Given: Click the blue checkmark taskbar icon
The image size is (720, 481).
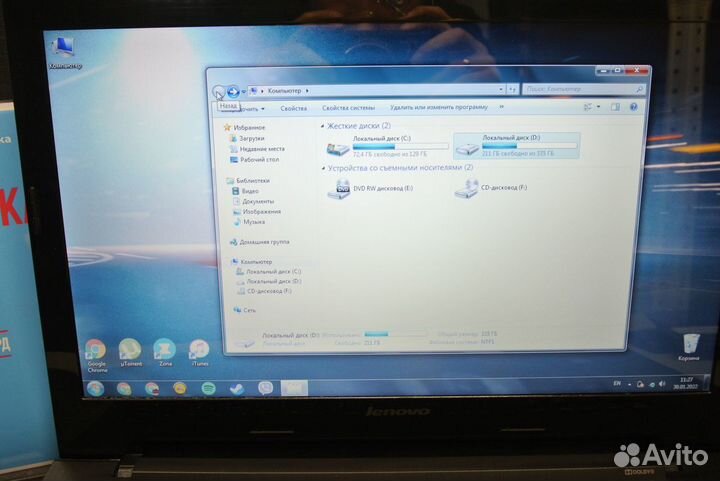Looking at the screenshot, I should (x=237, y=389).
